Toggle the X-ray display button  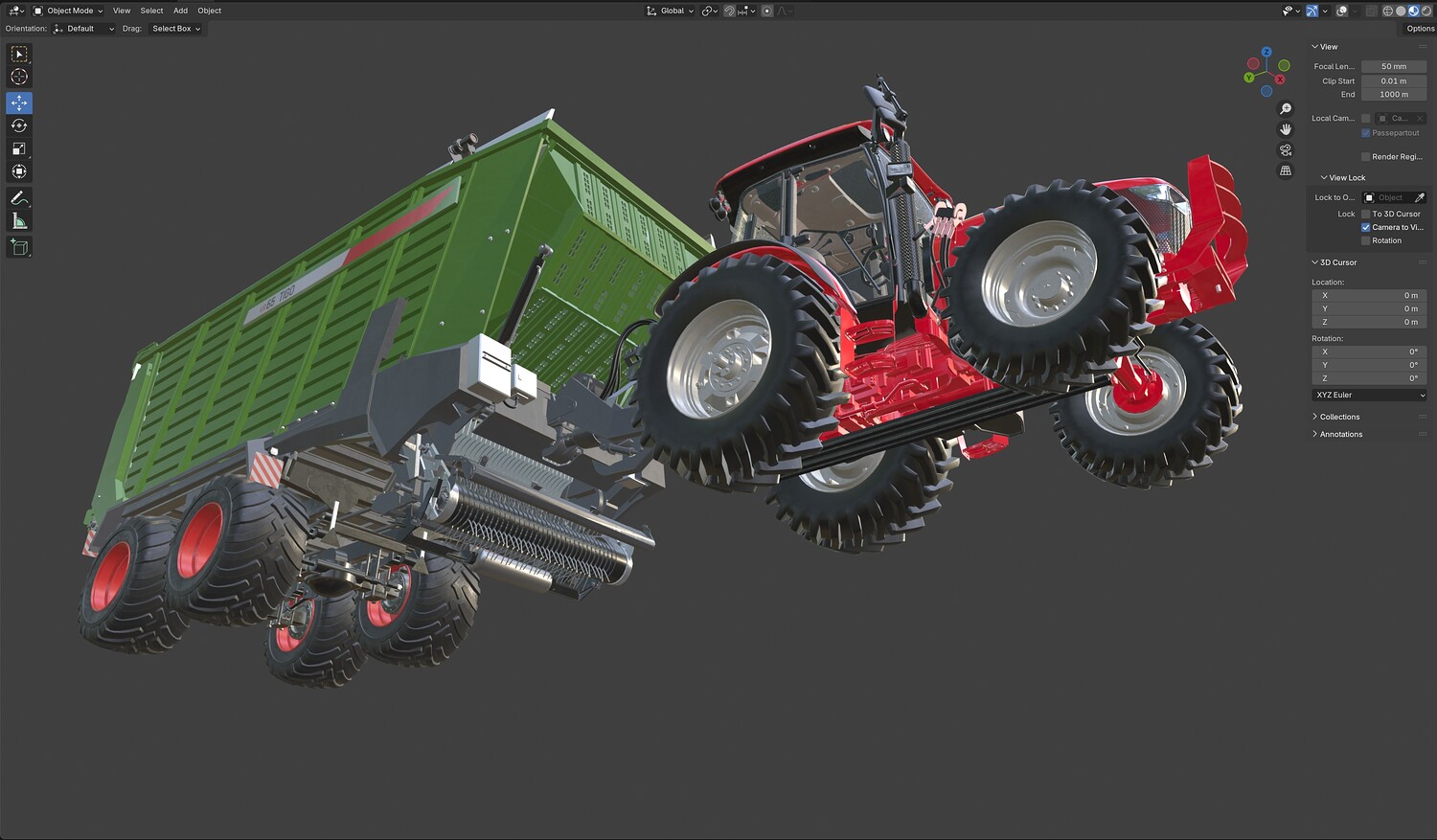(1371, 11)
